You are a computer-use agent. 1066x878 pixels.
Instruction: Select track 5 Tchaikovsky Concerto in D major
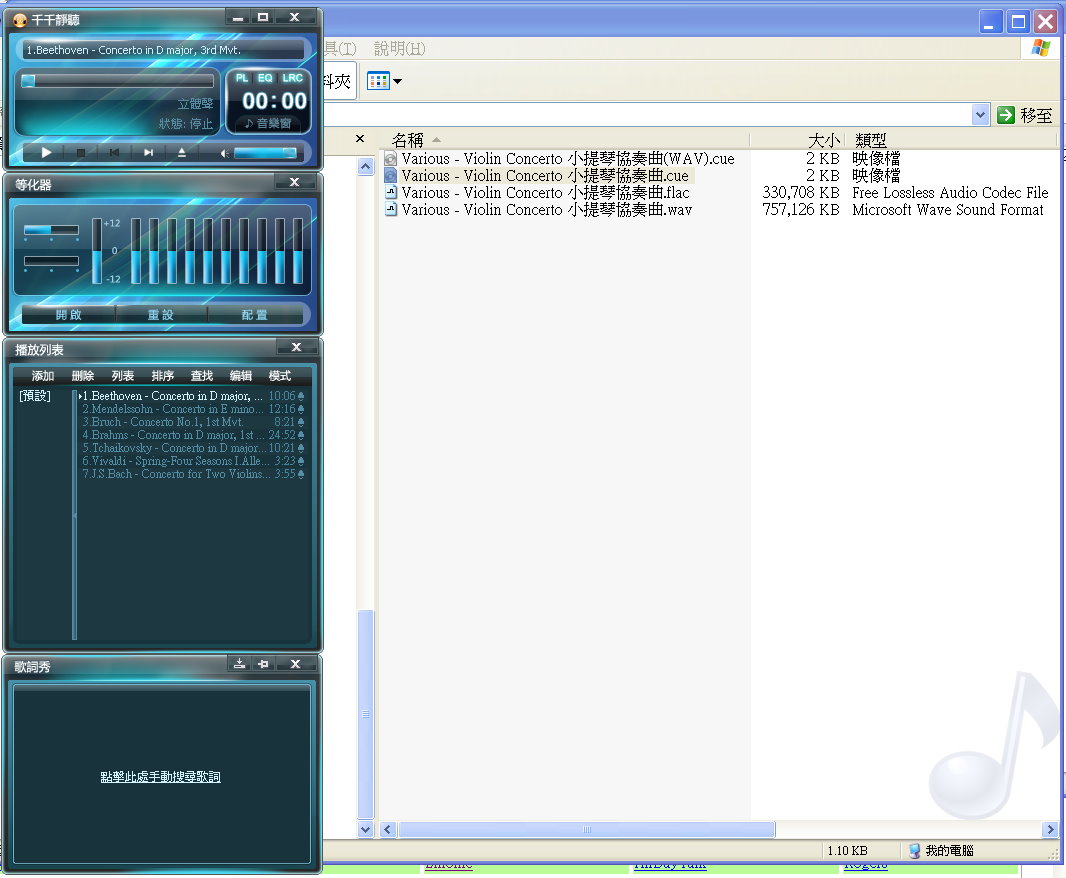click(x=192, y=448)
